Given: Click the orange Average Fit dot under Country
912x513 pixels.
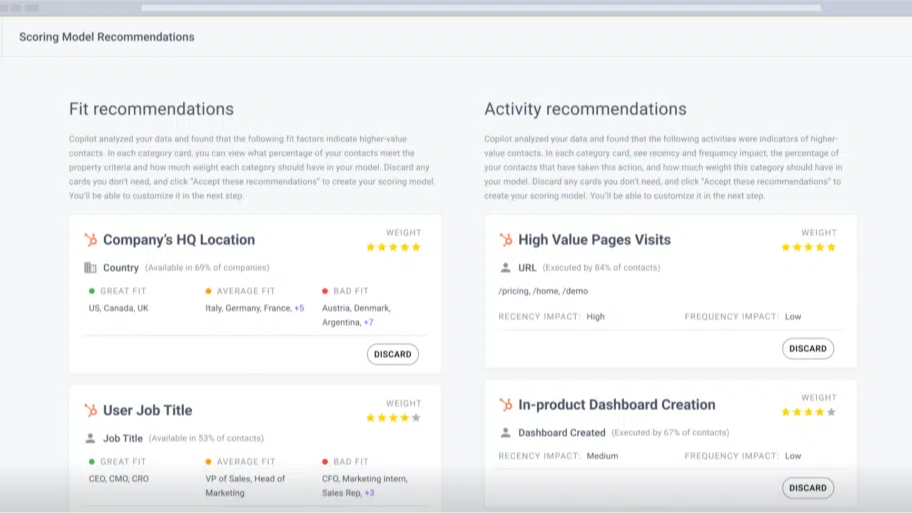Looking at the screenshot, I should point(208,291).
